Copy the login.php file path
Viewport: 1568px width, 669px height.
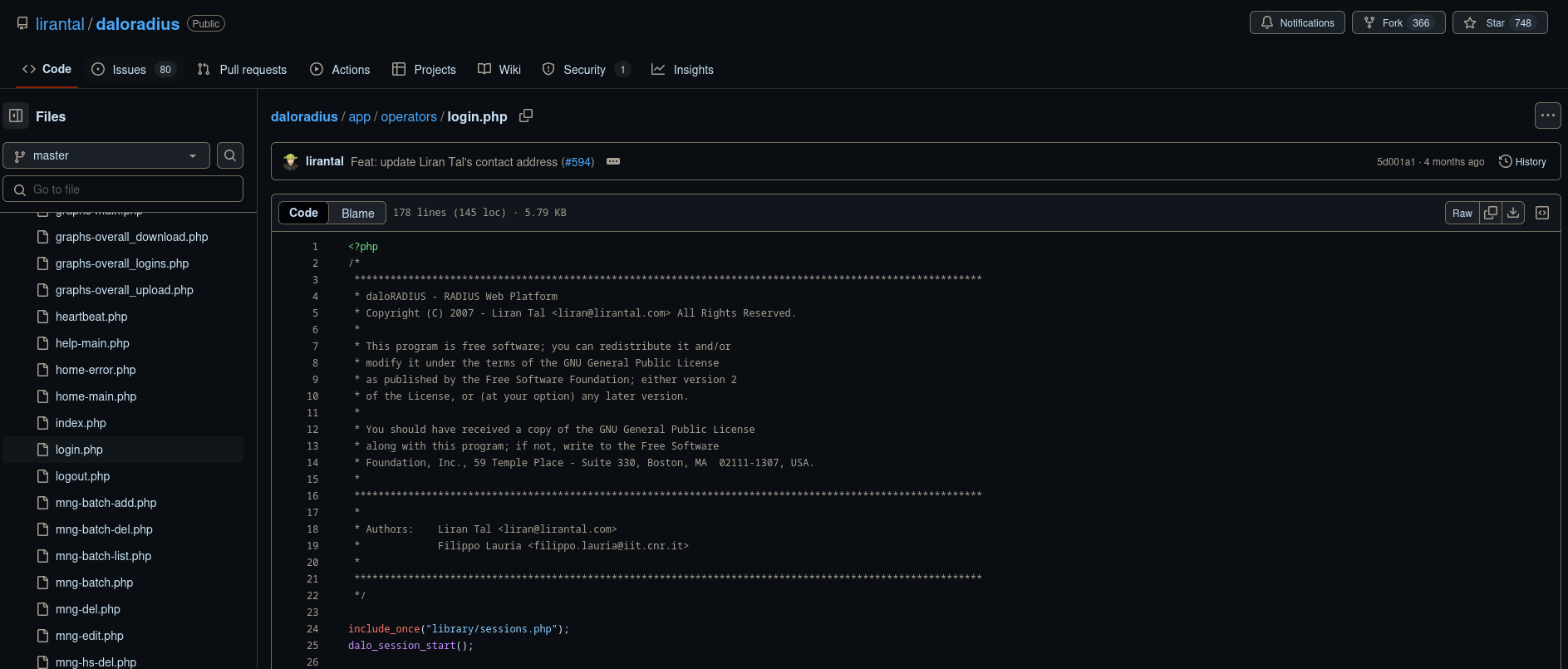tap(526, 116)
